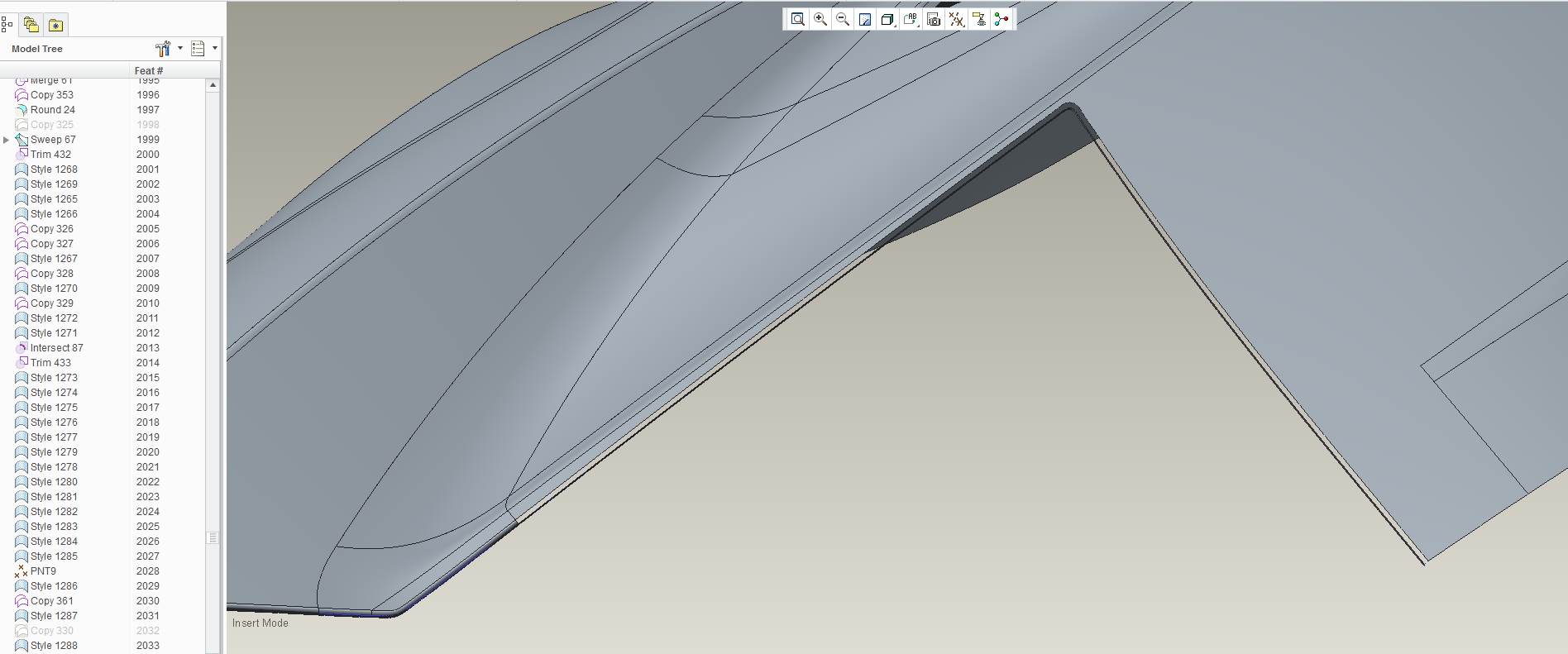This screenshot has width=1568, height=654.
Task: Select Copy 329 feature
Action: pos(52,303)
